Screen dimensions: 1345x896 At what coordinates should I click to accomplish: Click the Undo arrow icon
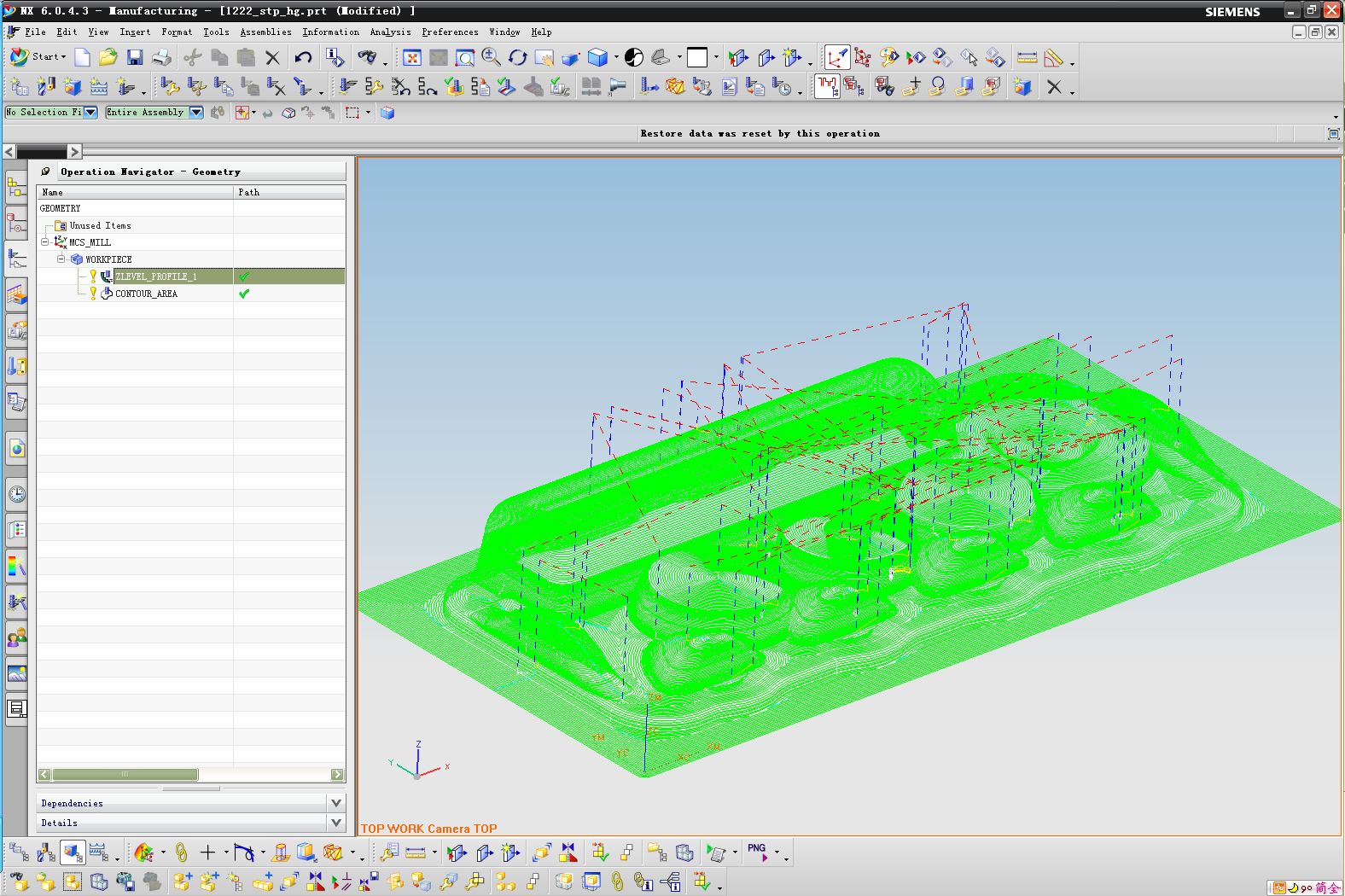pos(303,57)
